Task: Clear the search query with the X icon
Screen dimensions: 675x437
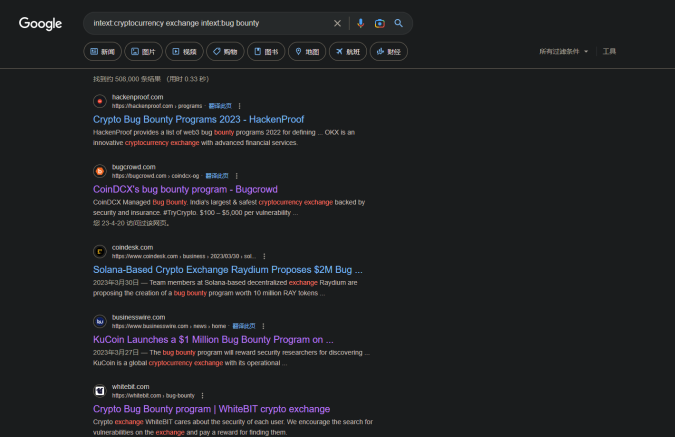Action: pos(338,23)
